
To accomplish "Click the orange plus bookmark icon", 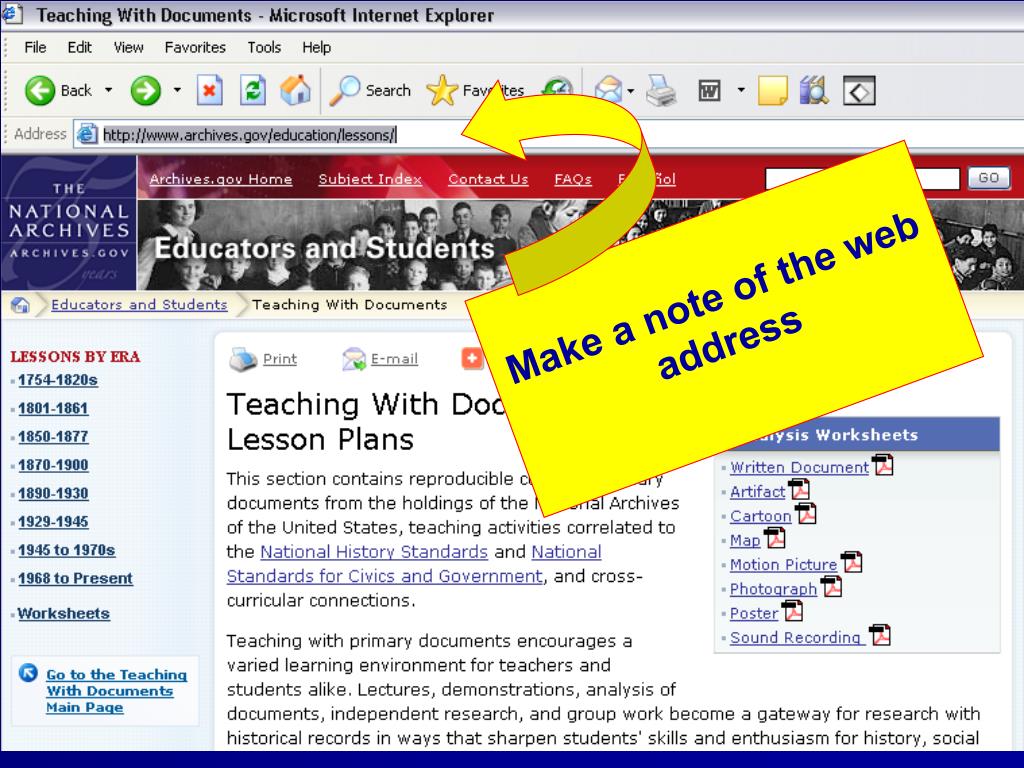I will (x=472, y=358).
